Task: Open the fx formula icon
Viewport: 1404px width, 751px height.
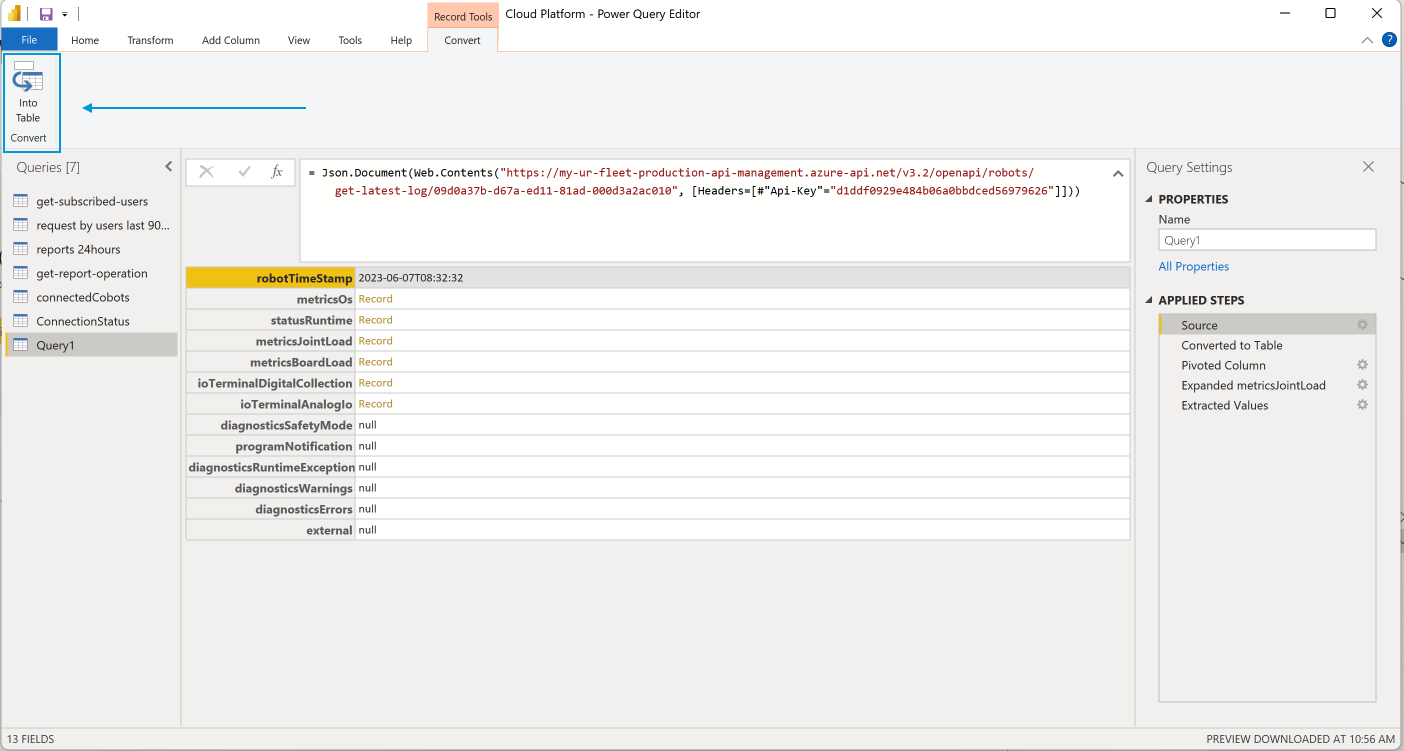Action: pyautogui.click(x=277, y=171)
